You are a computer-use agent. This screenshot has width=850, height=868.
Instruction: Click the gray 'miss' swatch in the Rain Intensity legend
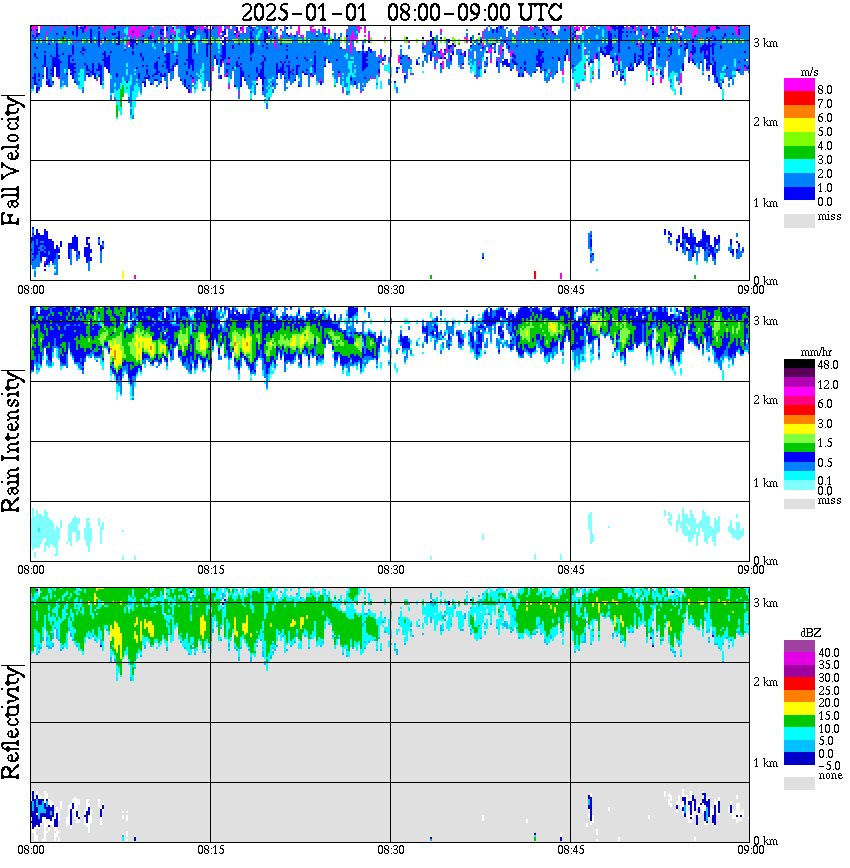[799, 504]
